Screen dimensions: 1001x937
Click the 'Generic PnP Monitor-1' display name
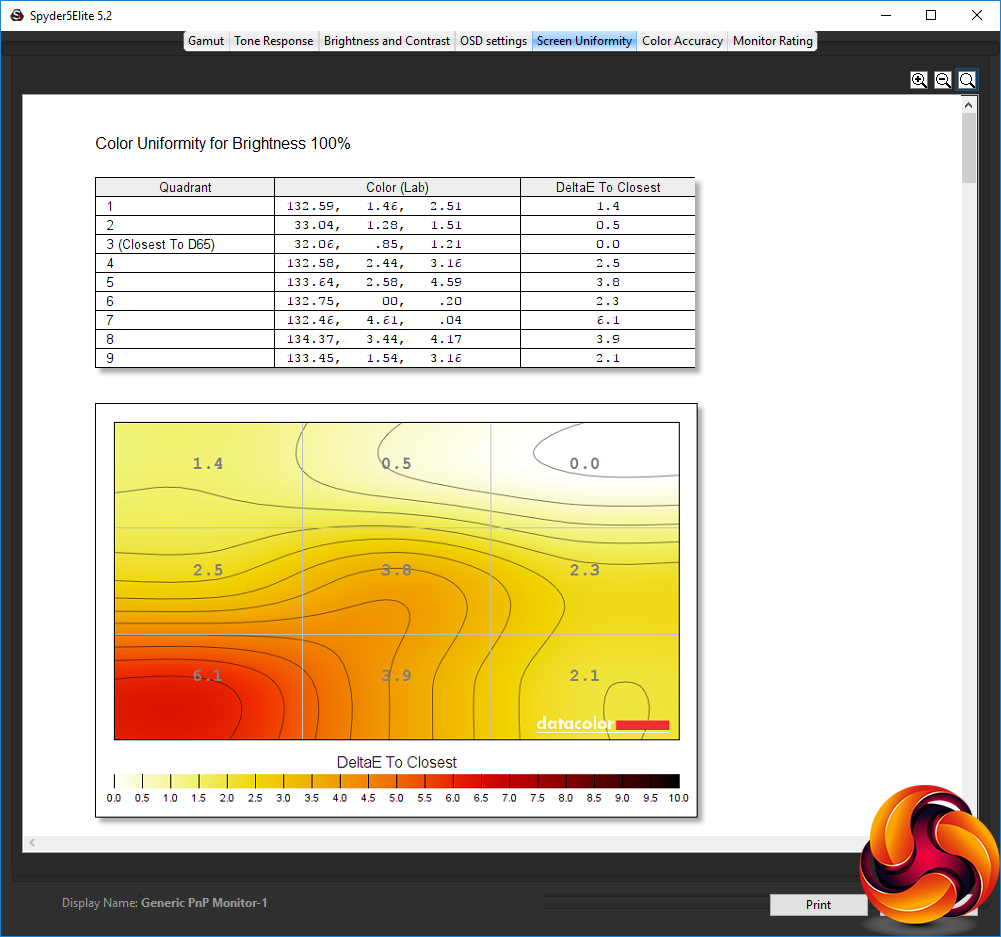(x=204, y=903)
